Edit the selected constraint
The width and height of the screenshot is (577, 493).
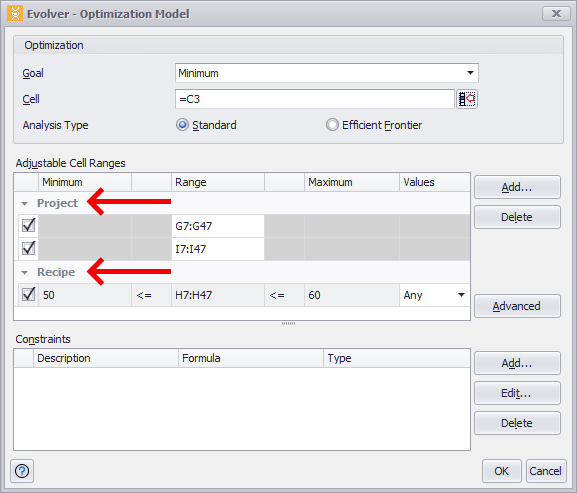pos(517,393)
